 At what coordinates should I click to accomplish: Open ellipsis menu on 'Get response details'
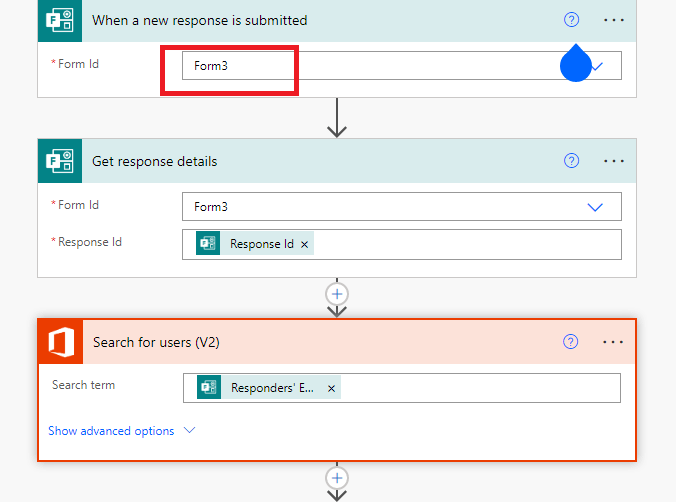(x=613, y=161)
